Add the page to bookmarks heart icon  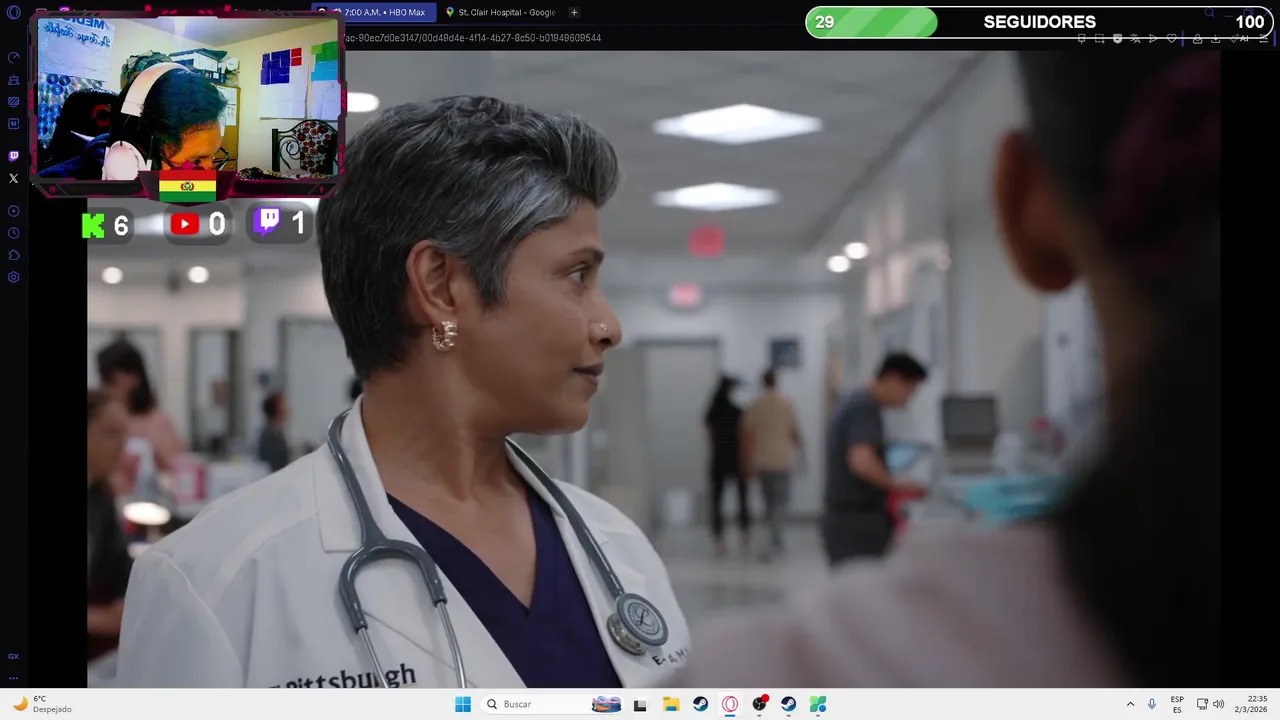(1172, 38)
